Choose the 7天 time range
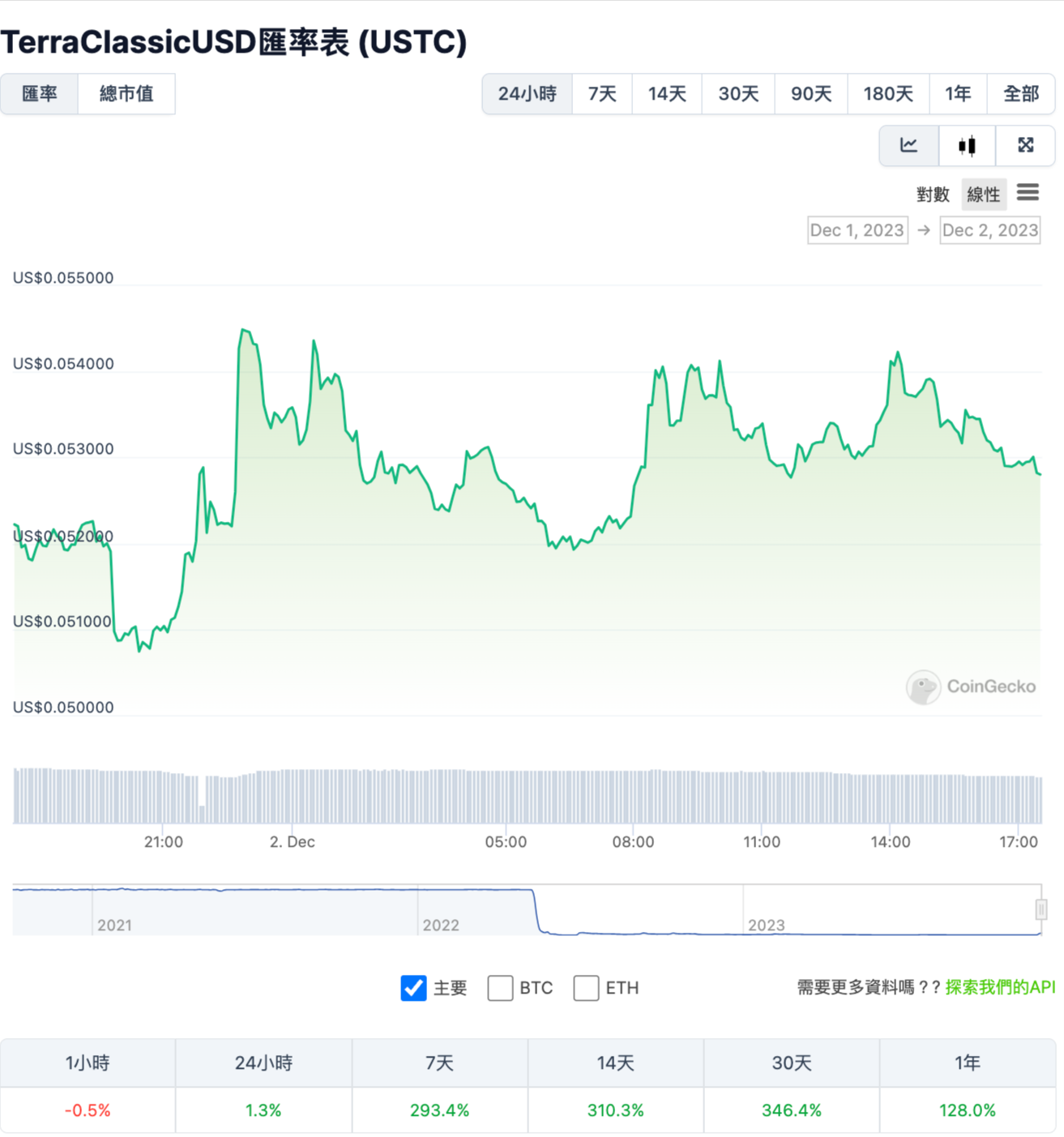This screenshot has width=1064, height=1137. pos(602,94)
